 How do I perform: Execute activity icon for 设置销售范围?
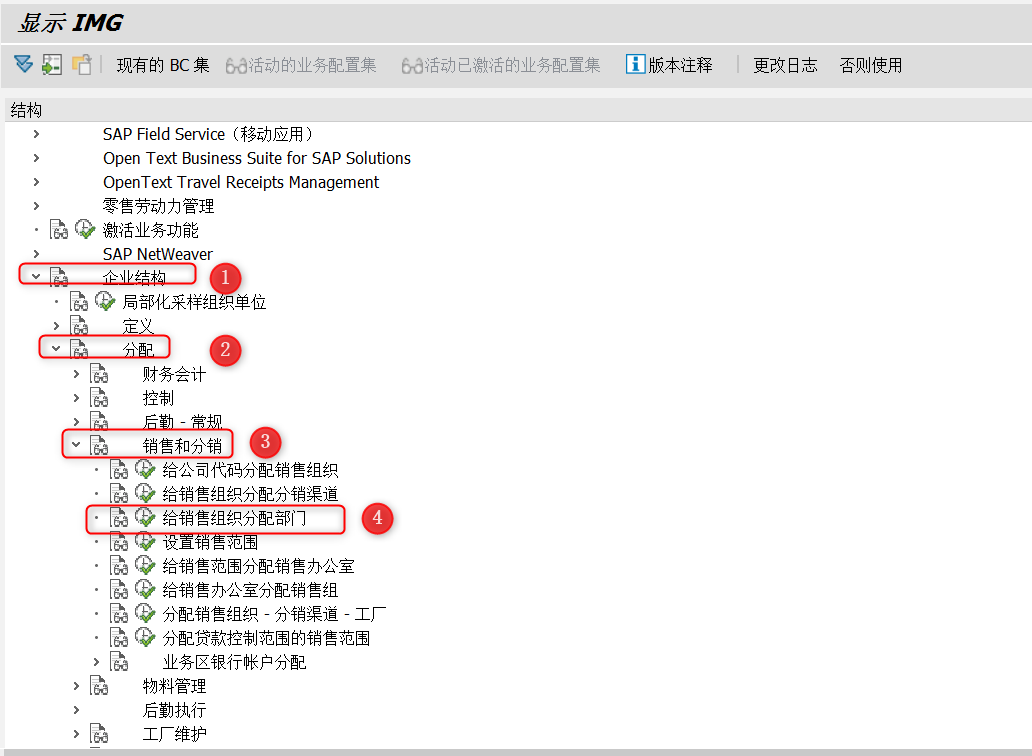point(145,541)
